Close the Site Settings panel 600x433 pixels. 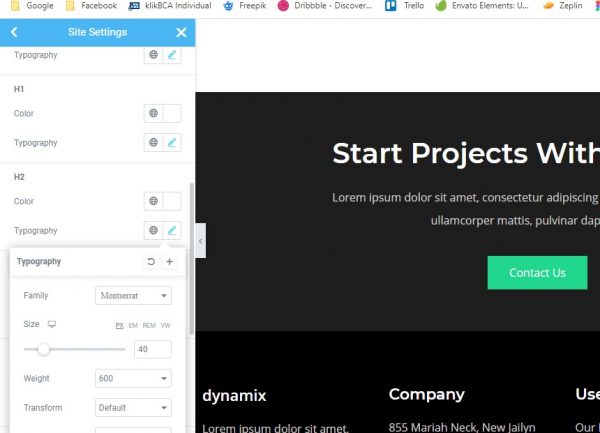click(x=181, y=32)
